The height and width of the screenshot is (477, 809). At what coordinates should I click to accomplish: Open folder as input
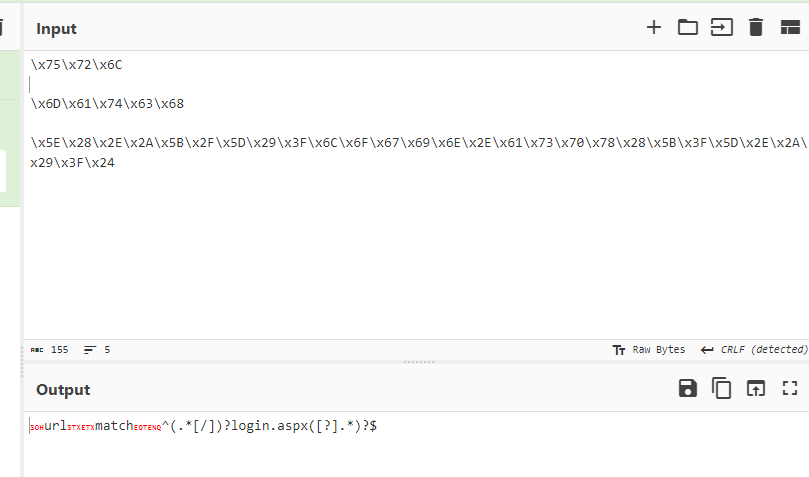(x=688, y=27)
